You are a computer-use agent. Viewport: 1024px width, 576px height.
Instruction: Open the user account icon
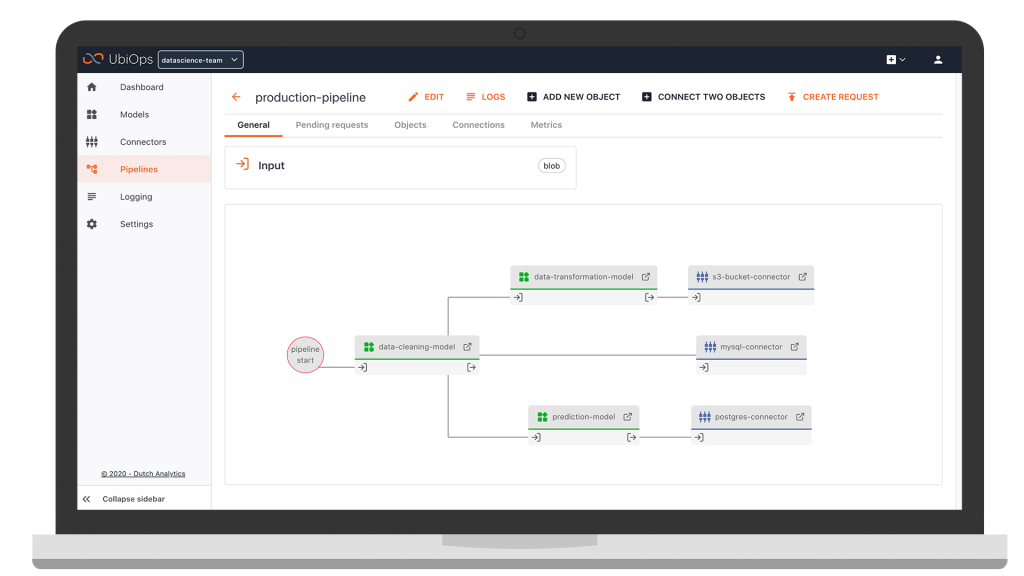click(938, 59)
